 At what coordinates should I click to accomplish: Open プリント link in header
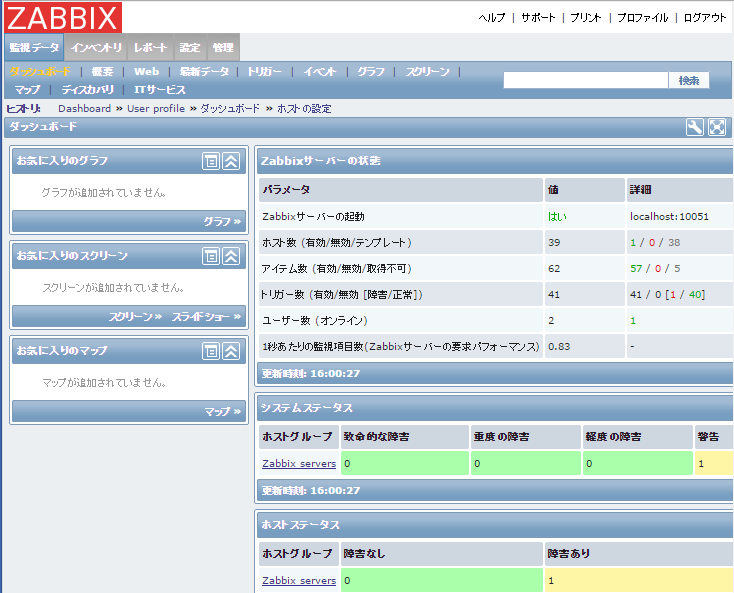[586, 18]
